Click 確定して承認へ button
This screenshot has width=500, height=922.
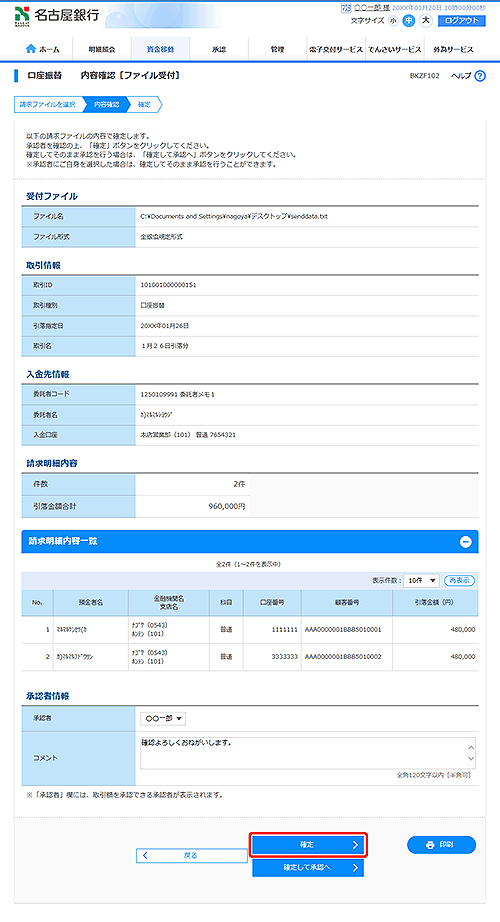point(308,867)
